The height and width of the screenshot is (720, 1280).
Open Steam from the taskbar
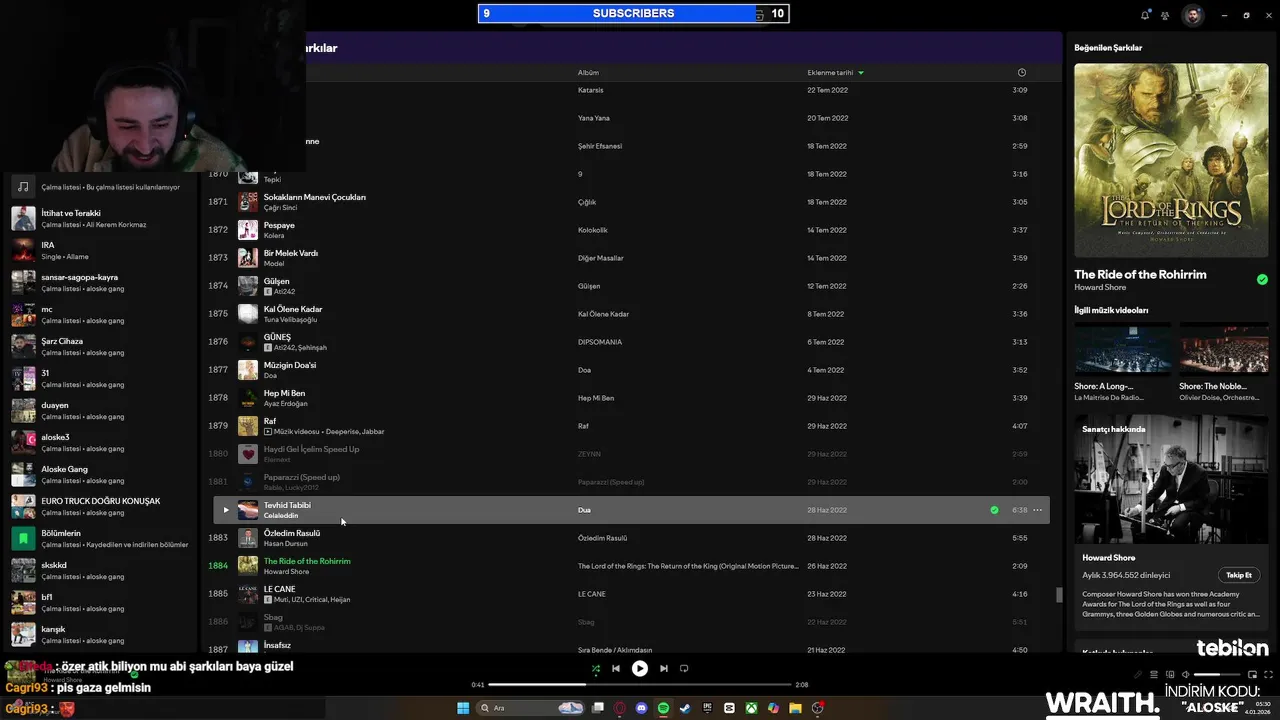point(685,708)
